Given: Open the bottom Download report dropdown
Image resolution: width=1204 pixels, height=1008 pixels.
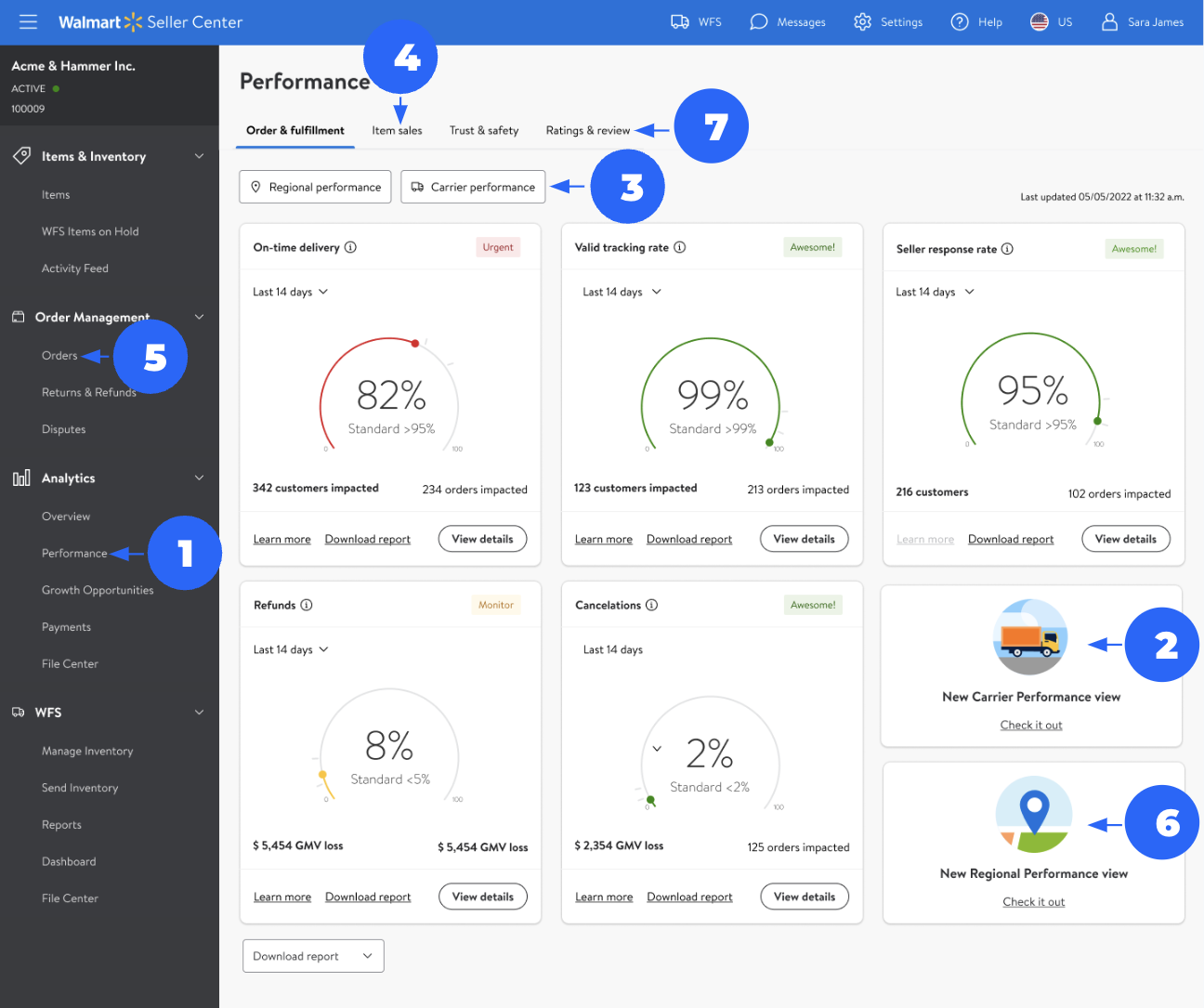Looking at the screenshot, I should pos(313,956).
